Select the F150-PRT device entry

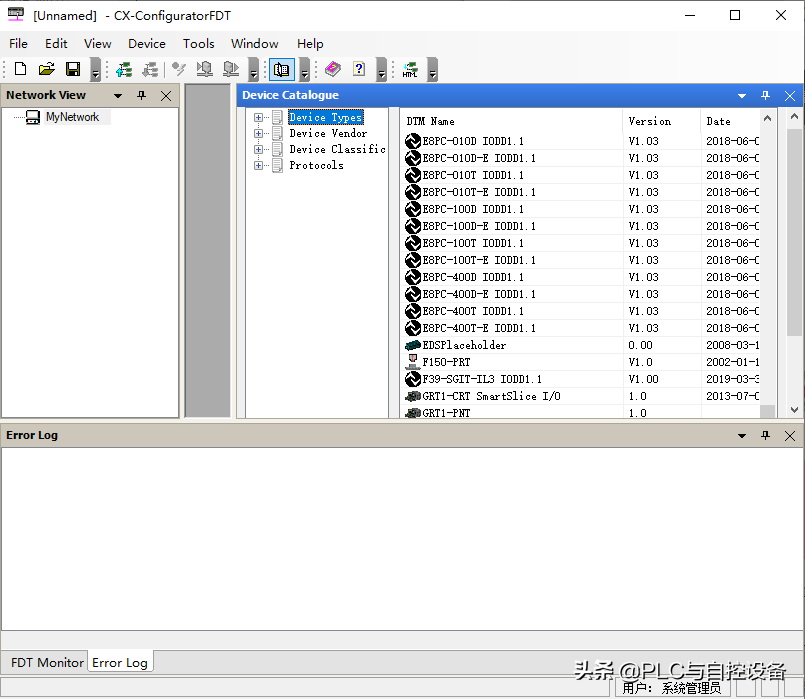point(446,362)
